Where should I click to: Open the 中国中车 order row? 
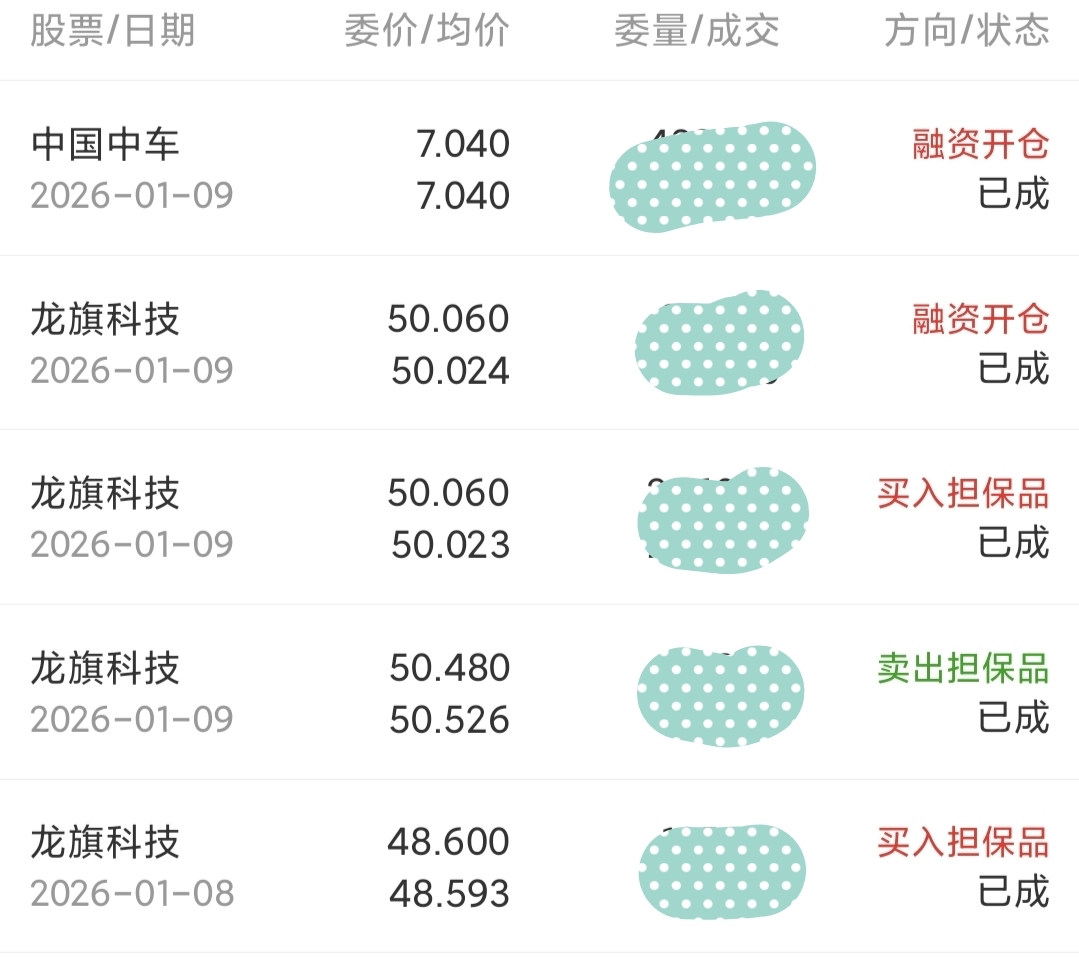[540, 169]
